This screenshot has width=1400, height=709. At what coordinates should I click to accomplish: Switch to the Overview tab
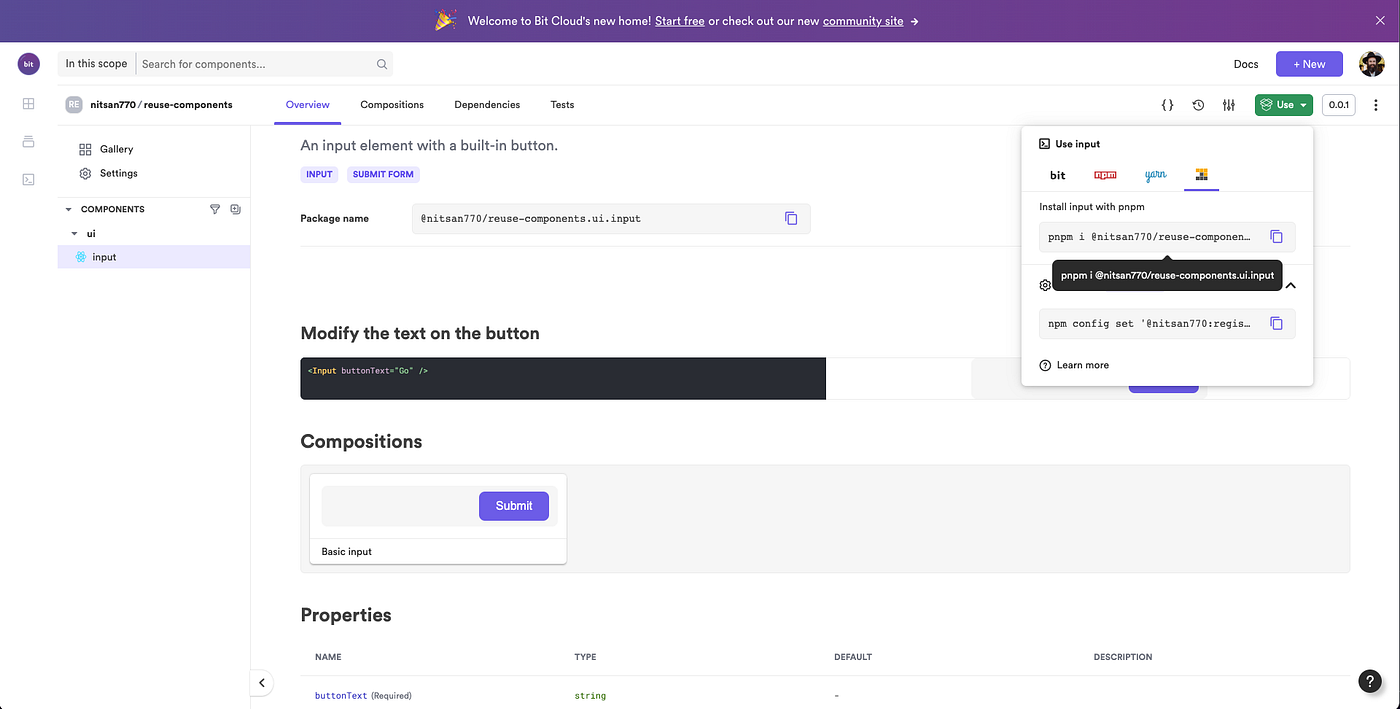307,105
